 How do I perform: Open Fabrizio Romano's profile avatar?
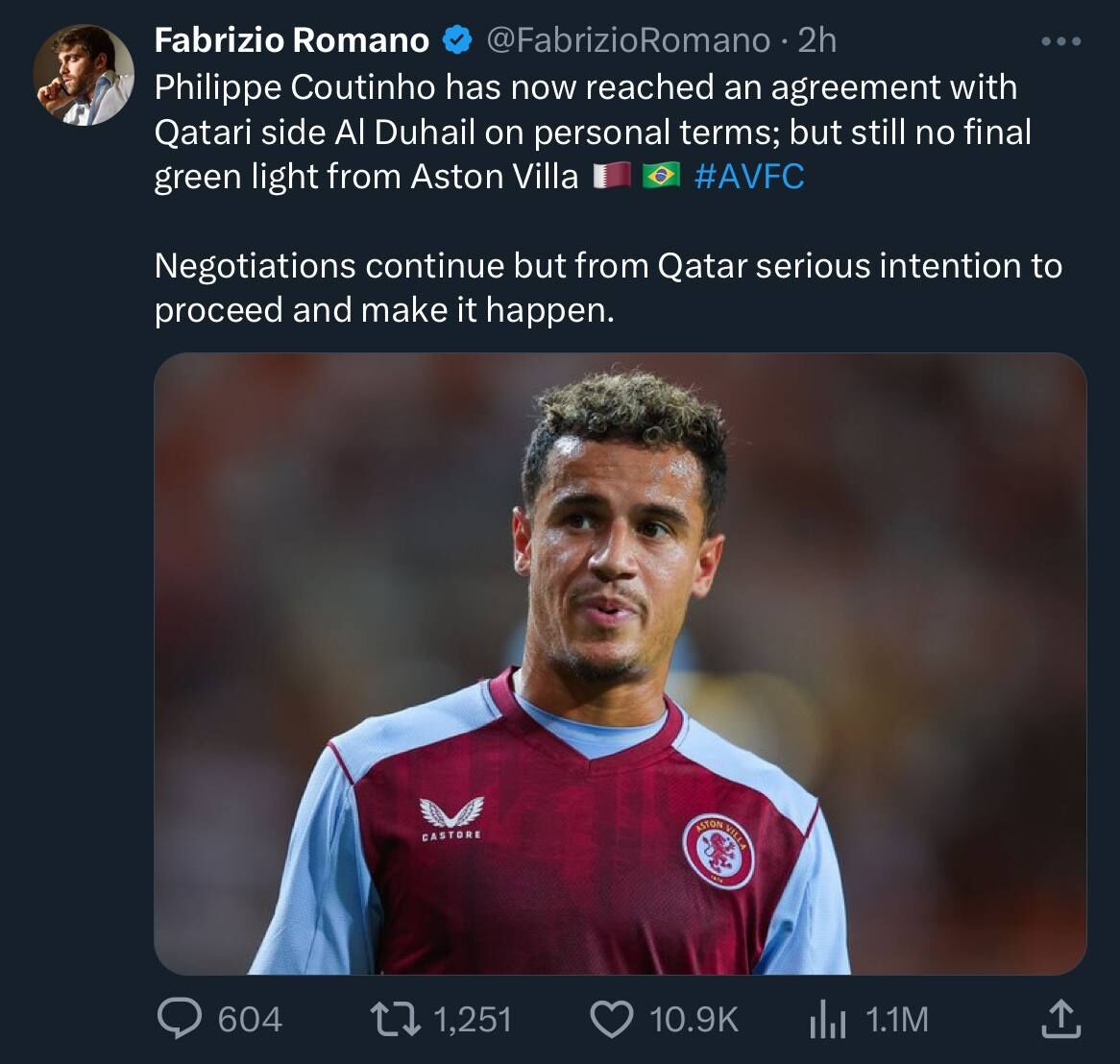pos(84,75)
